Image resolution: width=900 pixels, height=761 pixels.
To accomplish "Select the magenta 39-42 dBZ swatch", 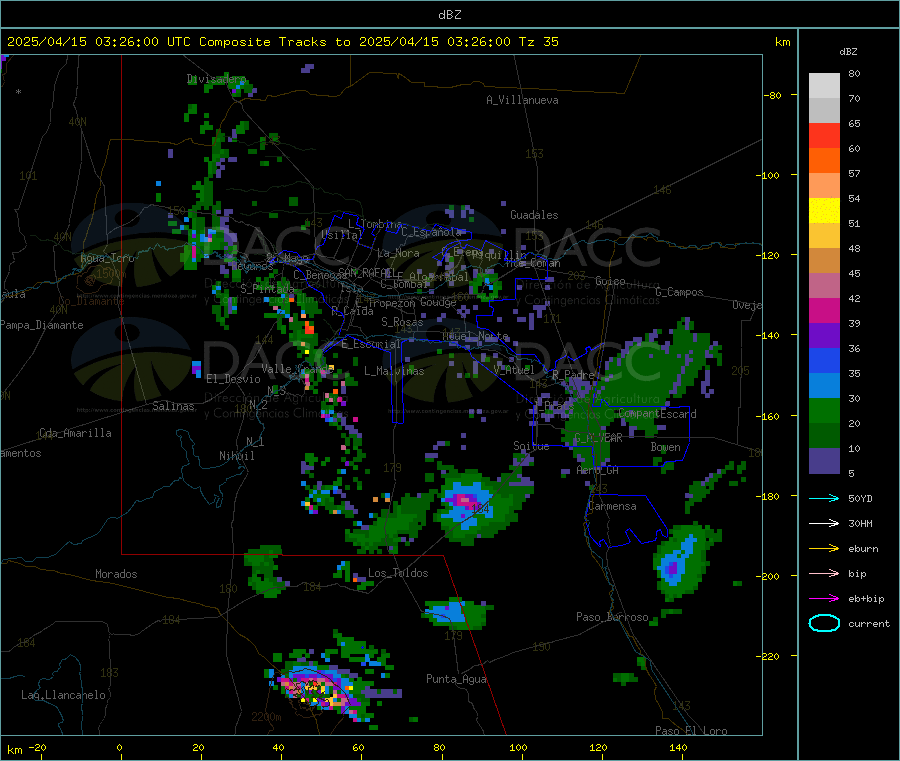I will click(824, 310).
